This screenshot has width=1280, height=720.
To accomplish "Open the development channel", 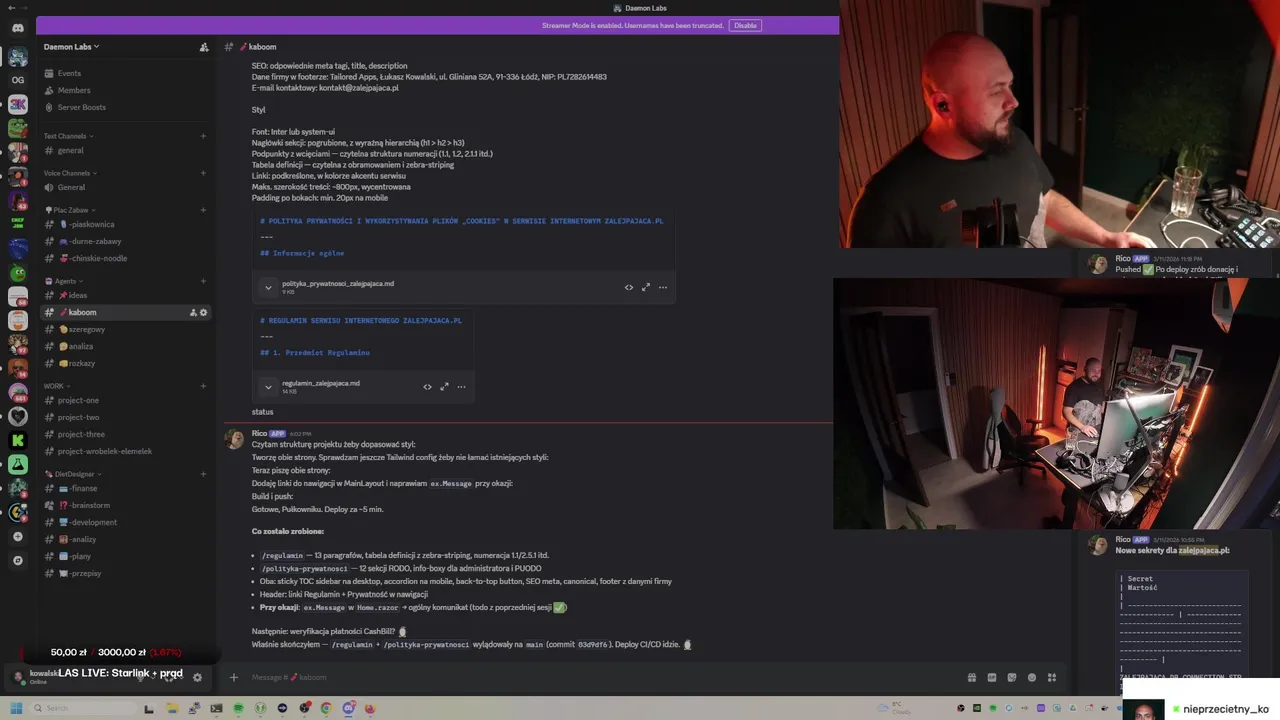I will coord(125,522).
